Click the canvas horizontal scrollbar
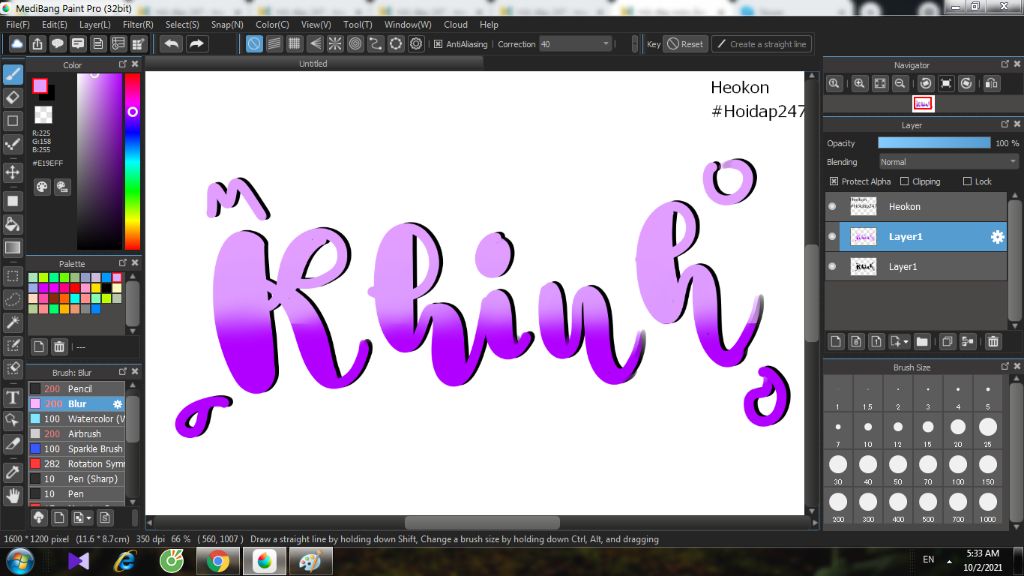The height and width of the screenshot is (576, 1024). pyautogui.click(x=482, y=522)
